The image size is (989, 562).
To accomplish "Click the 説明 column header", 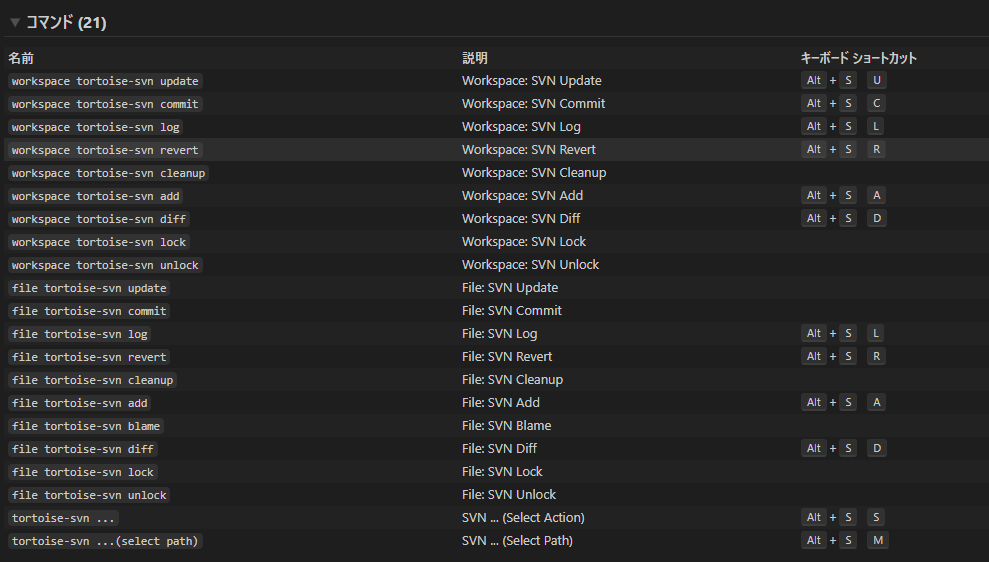I will pyautogui.click(x=475, y=58).
